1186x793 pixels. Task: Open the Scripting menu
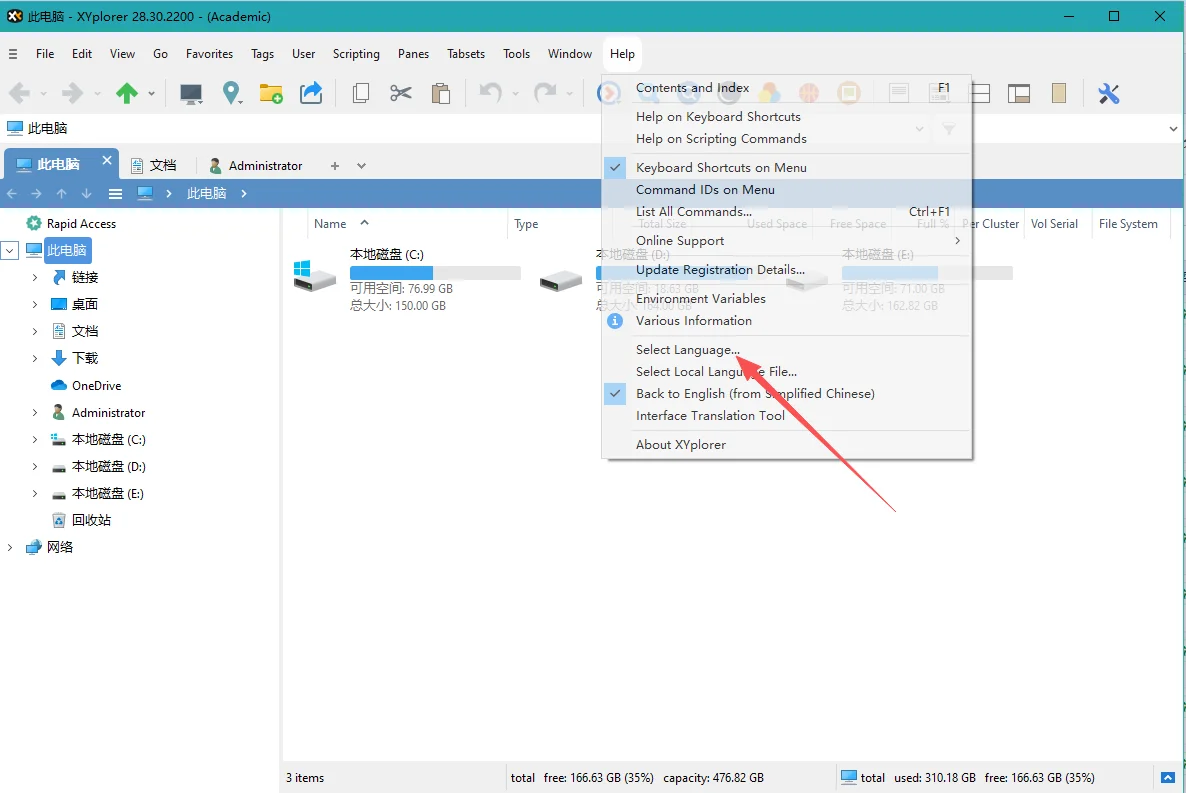coord(355,54)
